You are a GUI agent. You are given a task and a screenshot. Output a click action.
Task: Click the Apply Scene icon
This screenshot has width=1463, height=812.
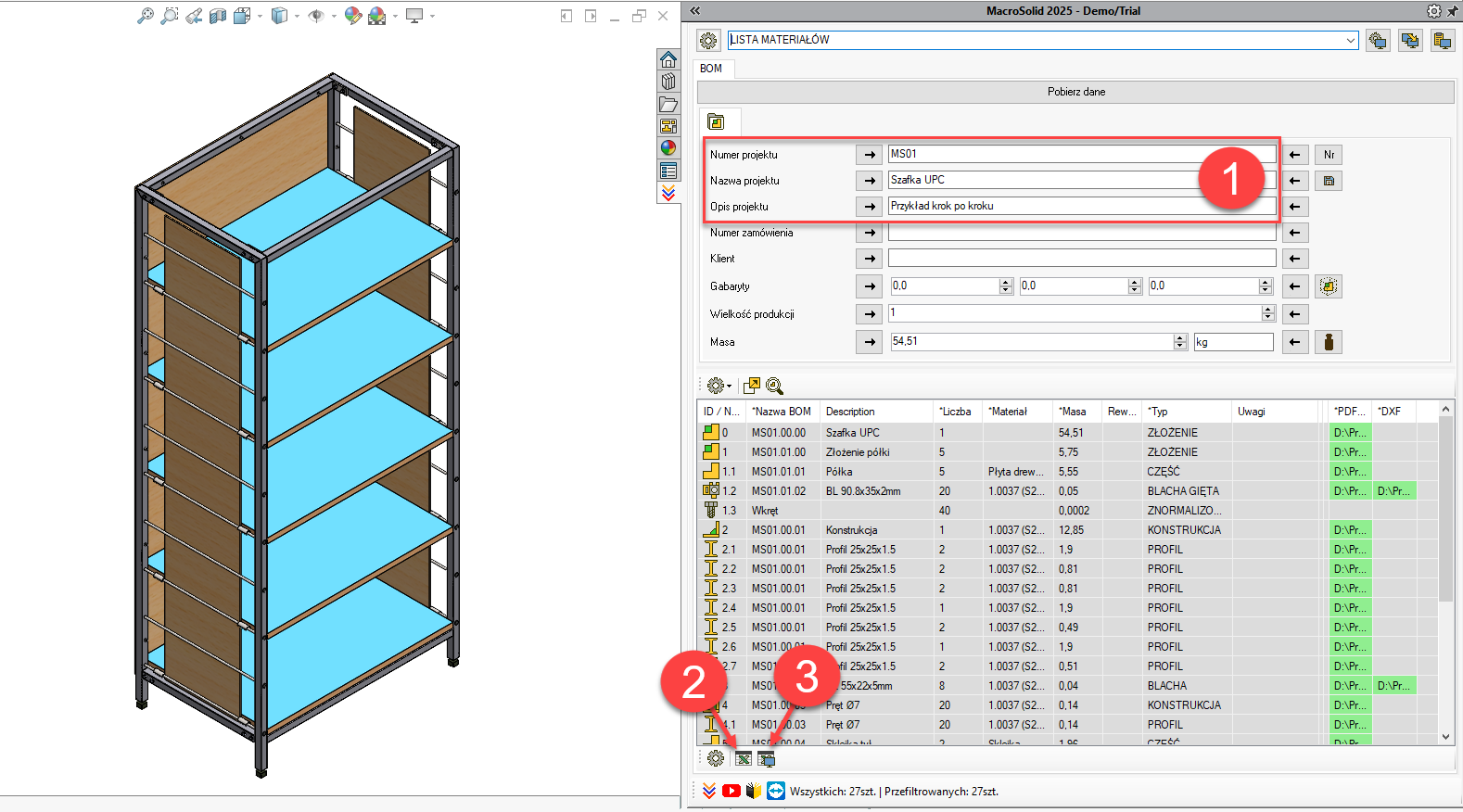(x=376, y=16)
